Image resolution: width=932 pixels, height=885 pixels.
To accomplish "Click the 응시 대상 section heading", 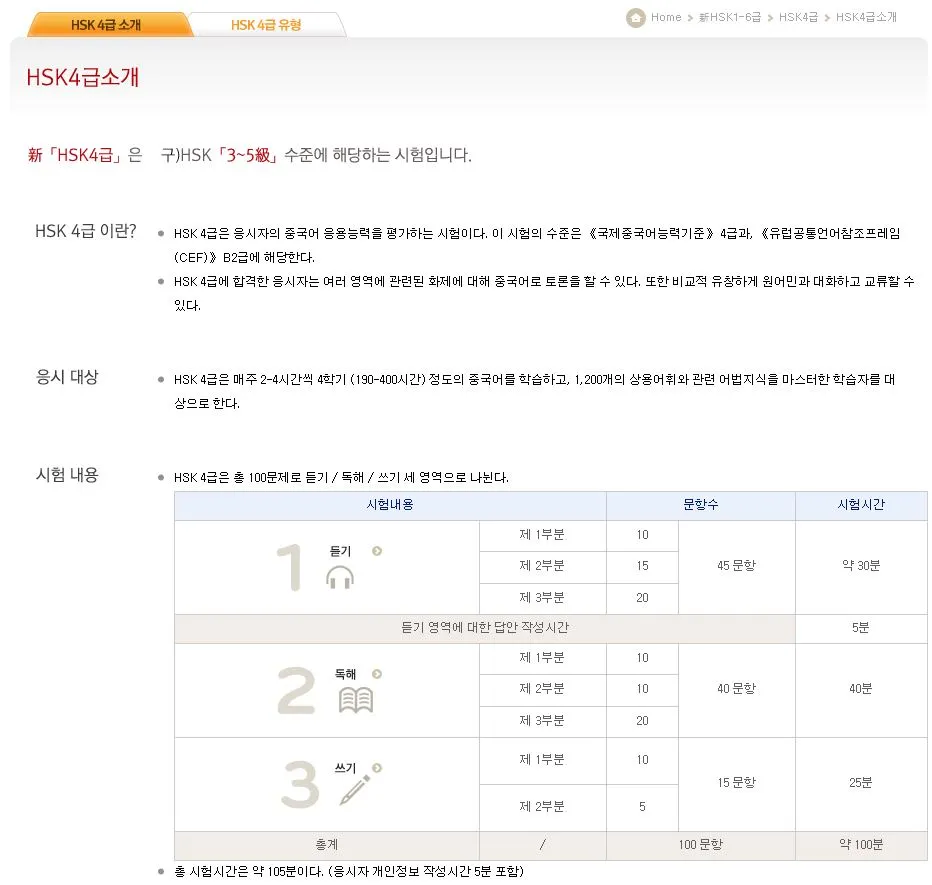I will (x=67, y=377).
